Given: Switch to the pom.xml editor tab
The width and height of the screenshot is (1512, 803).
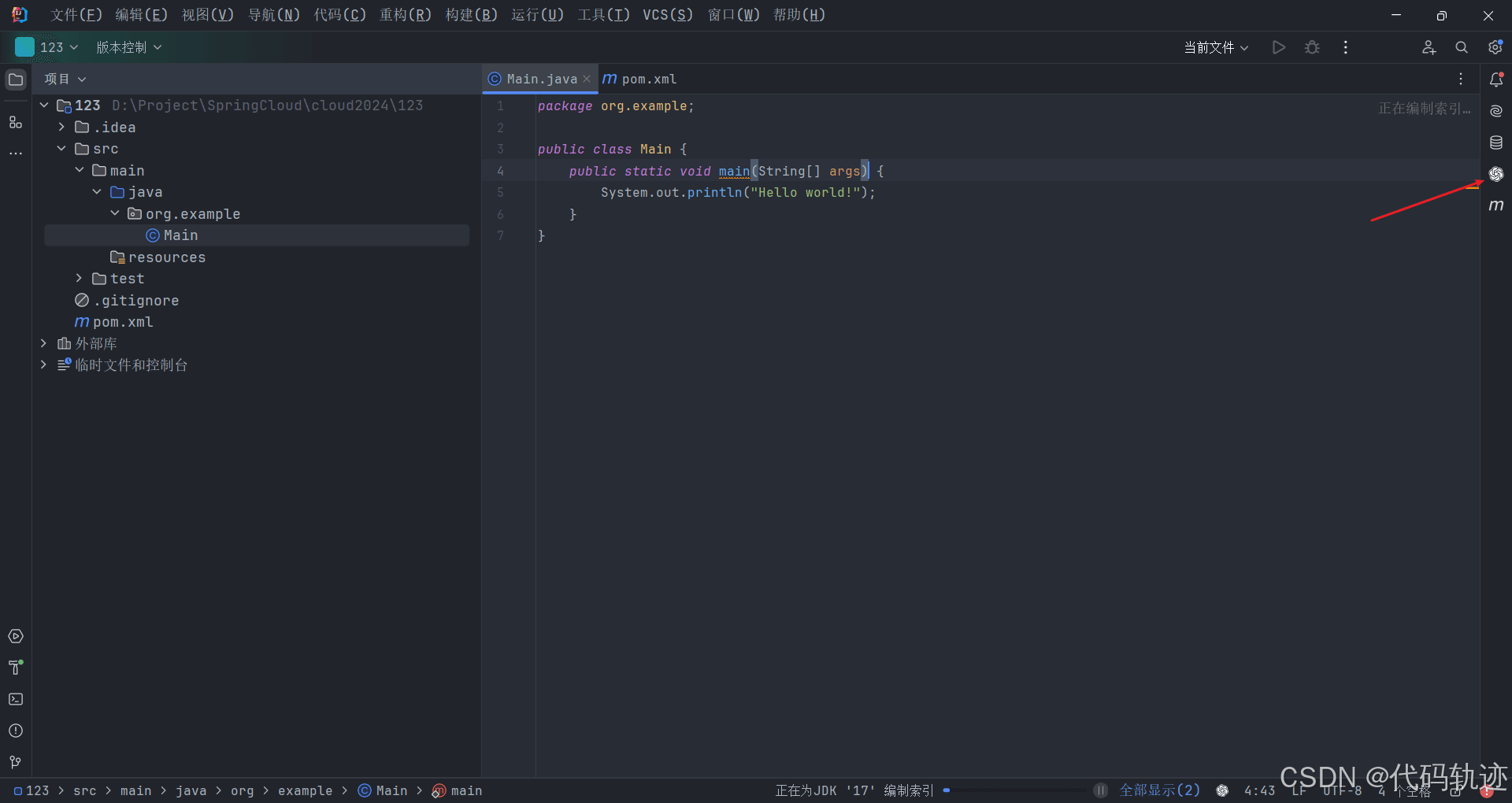Looking at the screenshot, I should click(641, 80).
